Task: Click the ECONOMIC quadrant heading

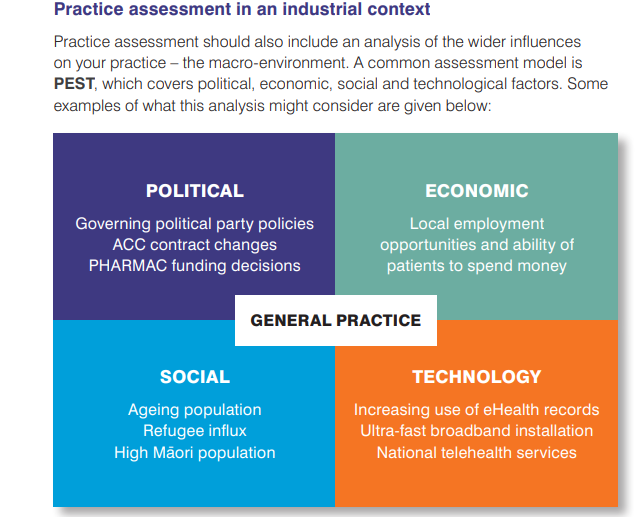Action: pyautogui.click(x=477, y=191)
